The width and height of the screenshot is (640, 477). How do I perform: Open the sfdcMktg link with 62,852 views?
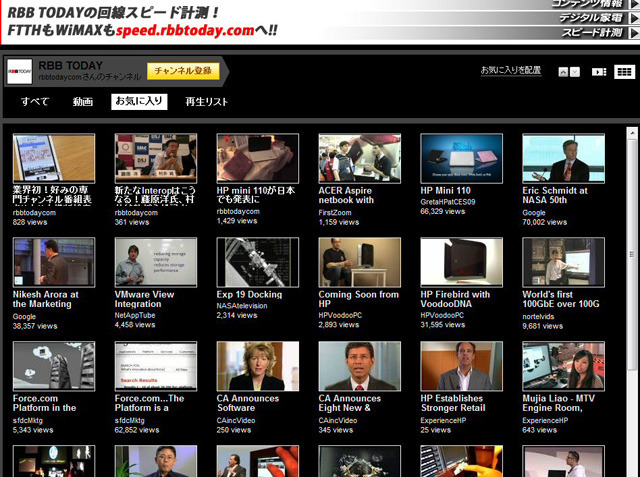click(129, 420)
